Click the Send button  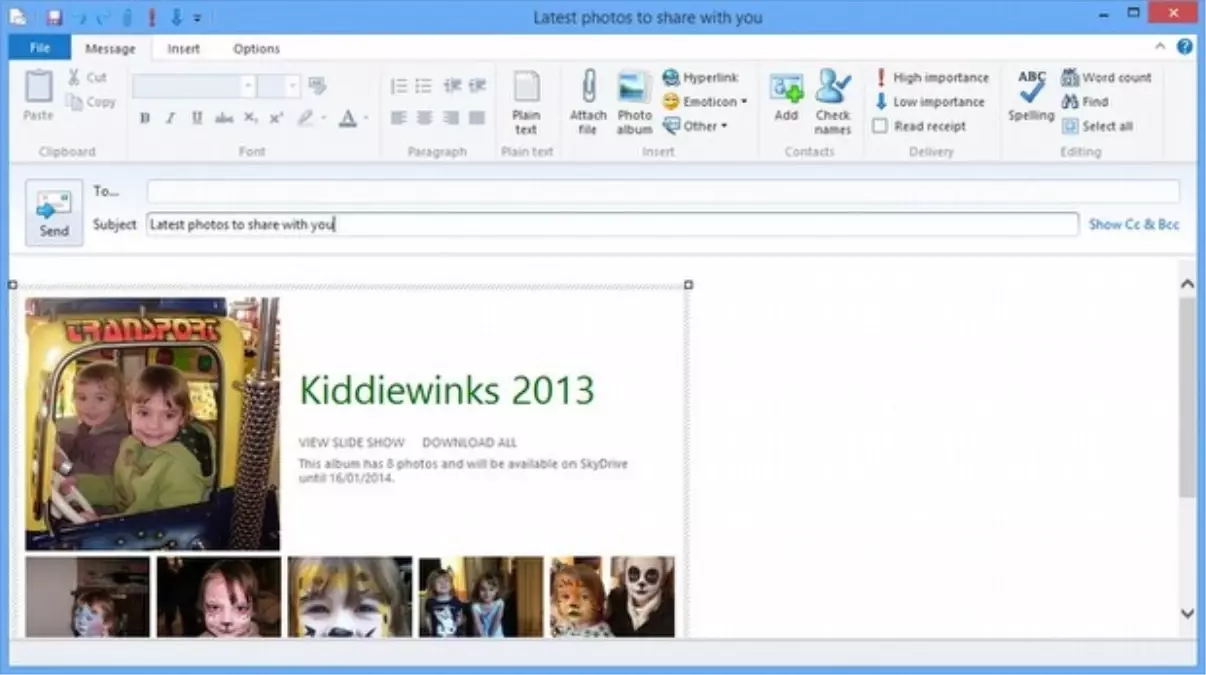coord(53,211)
